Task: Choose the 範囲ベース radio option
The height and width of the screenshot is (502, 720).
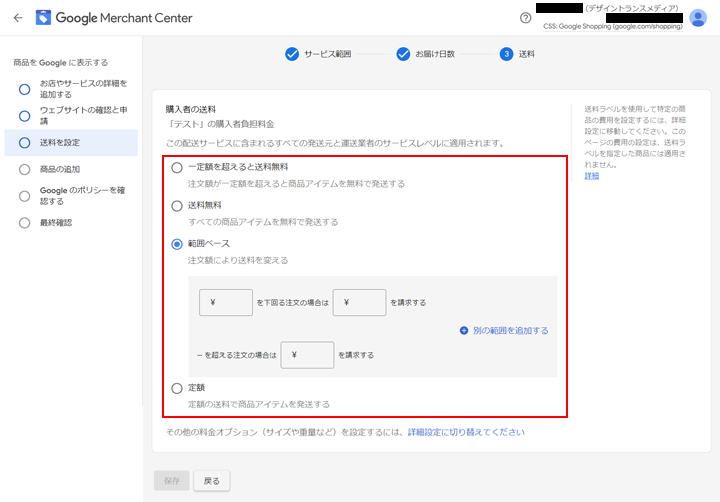Action: (x=177, y=243)
